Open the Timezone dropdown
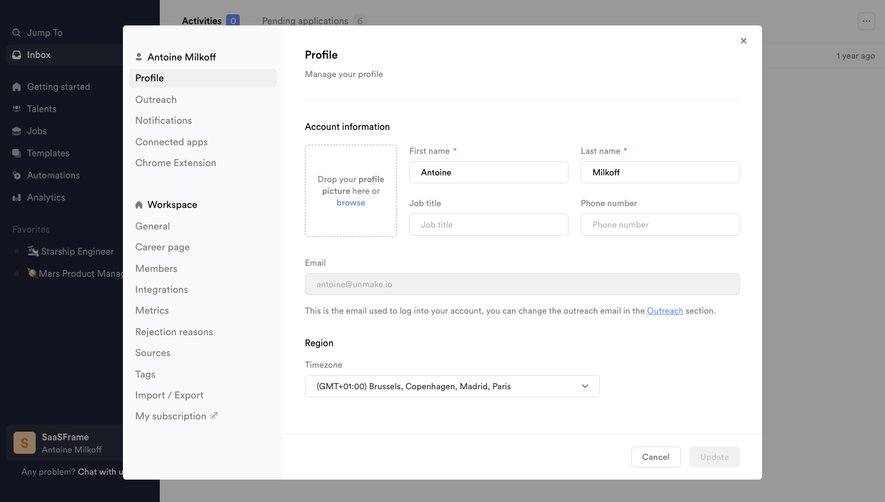 452,386
